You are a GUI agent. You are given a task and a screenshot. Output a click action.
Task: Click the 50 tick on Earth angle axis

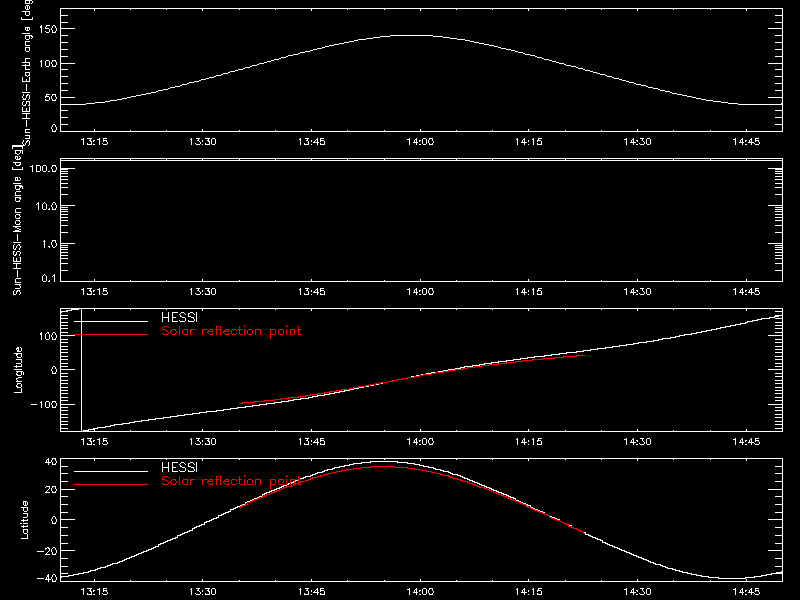tap(51, 97)
